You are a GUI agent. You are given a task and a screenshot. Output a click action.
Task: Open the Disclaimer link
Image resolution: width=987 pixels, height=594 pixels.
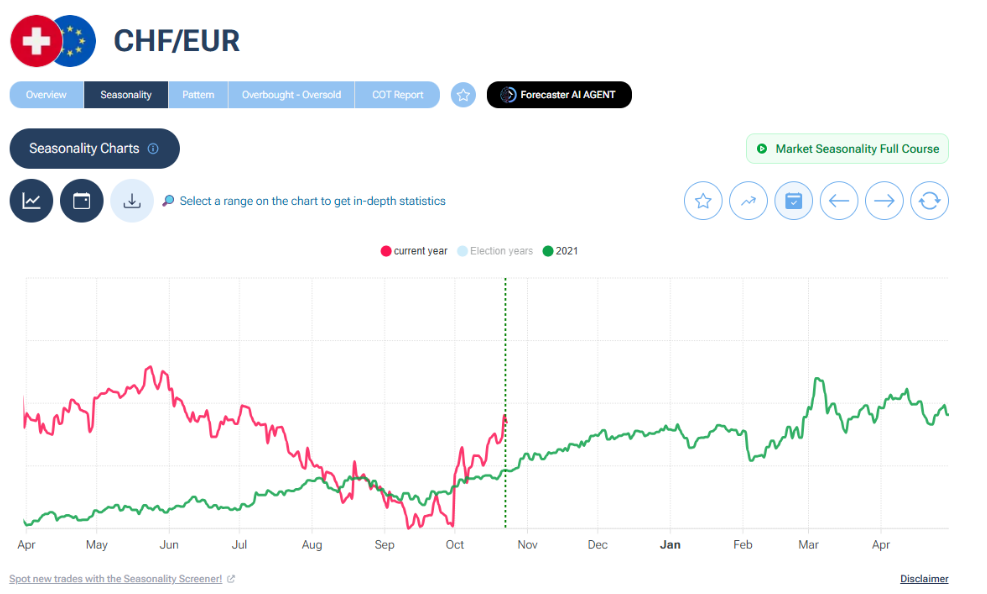pos(924,579)
